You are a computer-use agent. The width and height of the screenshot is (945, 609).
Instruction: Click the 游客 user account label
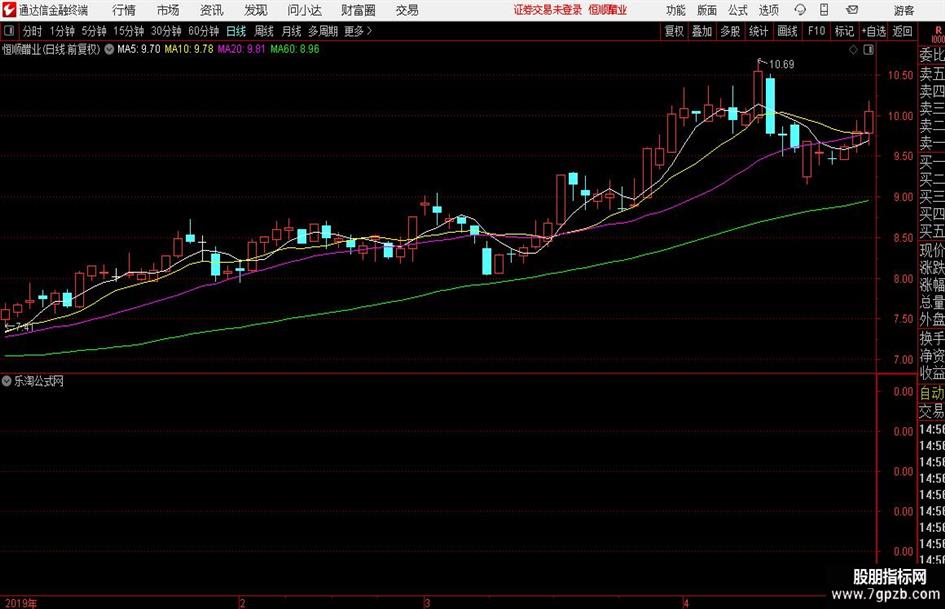[903, 10]
